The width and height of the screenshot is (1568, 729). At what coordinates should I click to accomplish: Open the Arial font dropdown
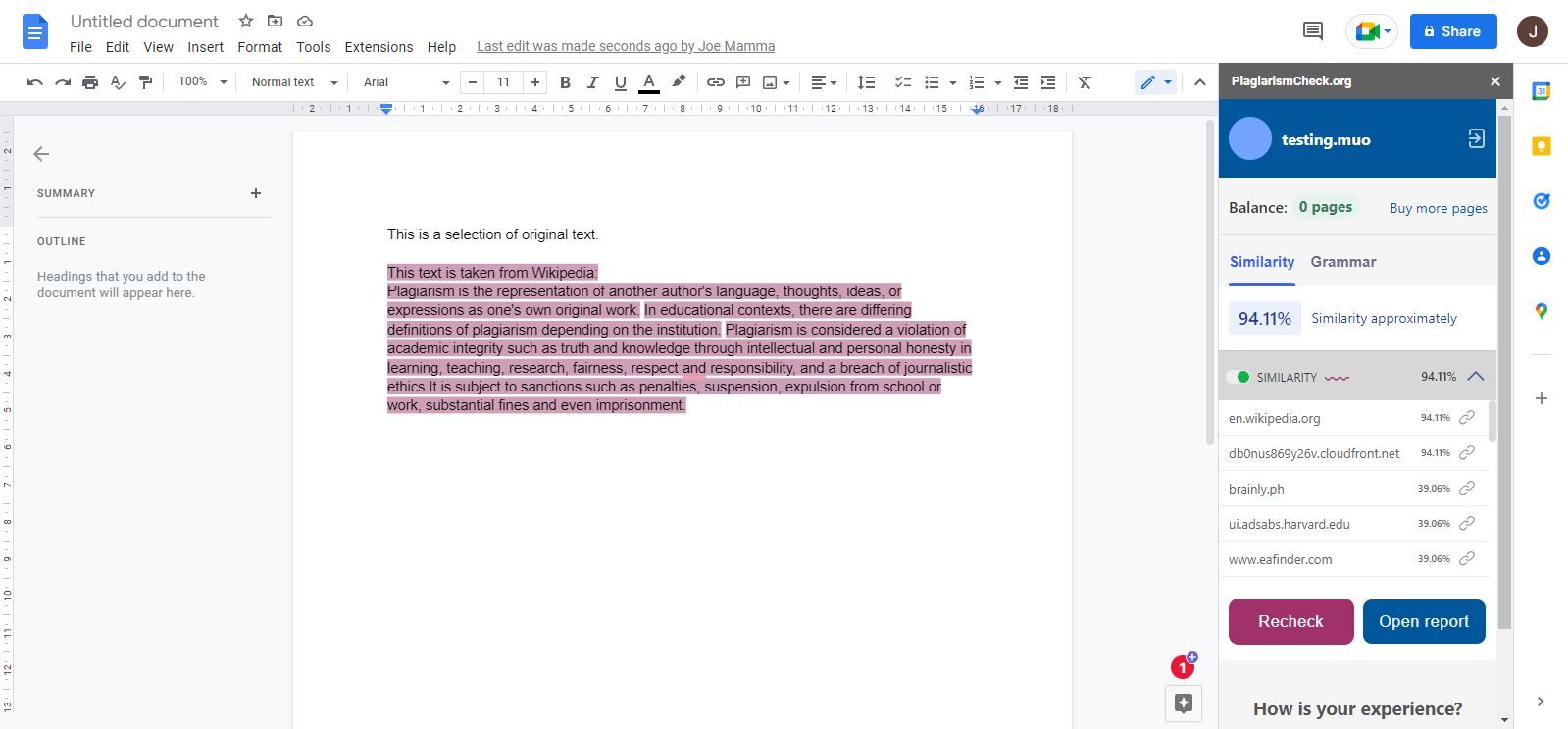pyautogui.click(x=406, y=82)
